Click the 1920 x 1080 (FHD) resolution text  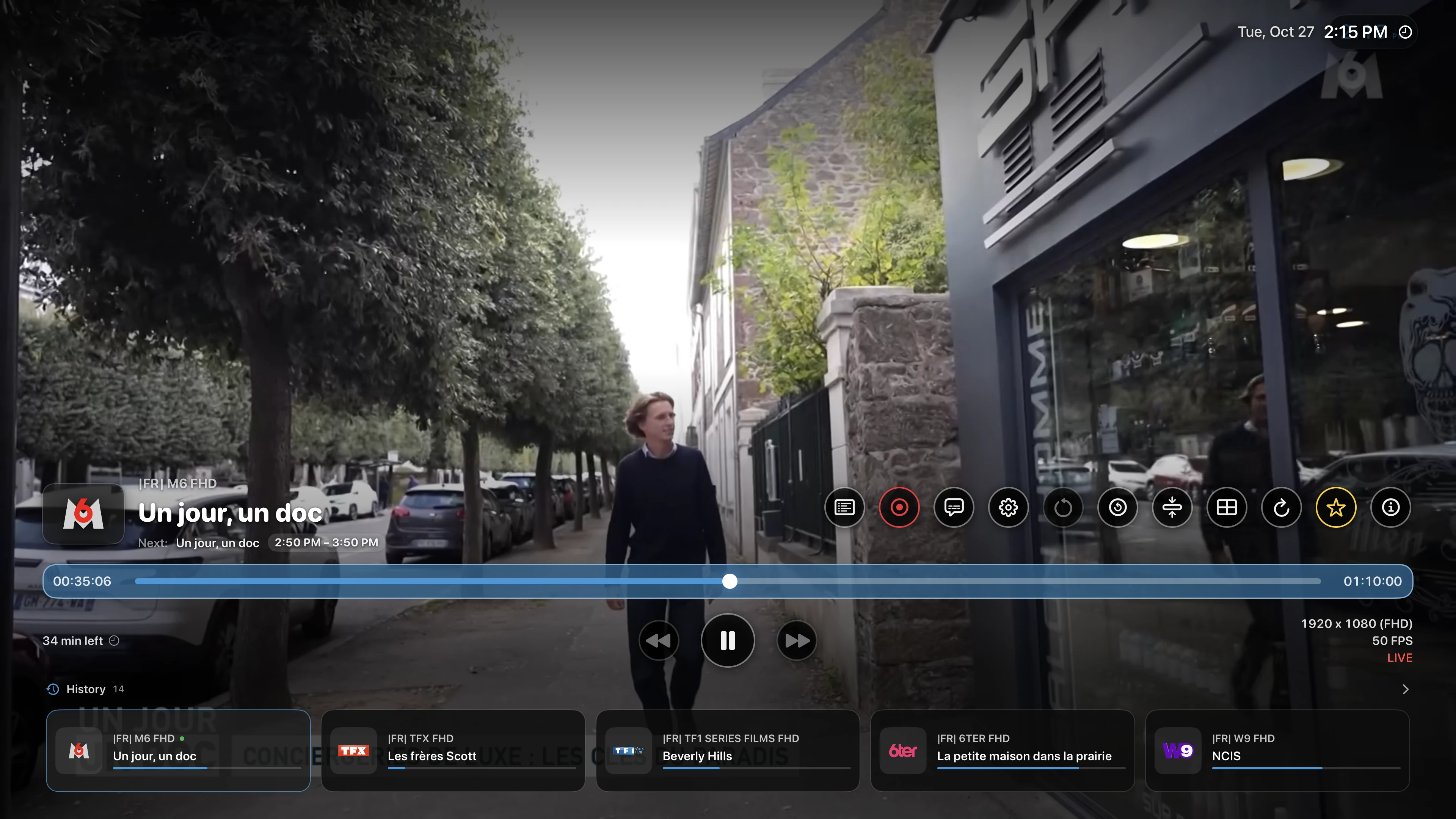click(1357, 623)
